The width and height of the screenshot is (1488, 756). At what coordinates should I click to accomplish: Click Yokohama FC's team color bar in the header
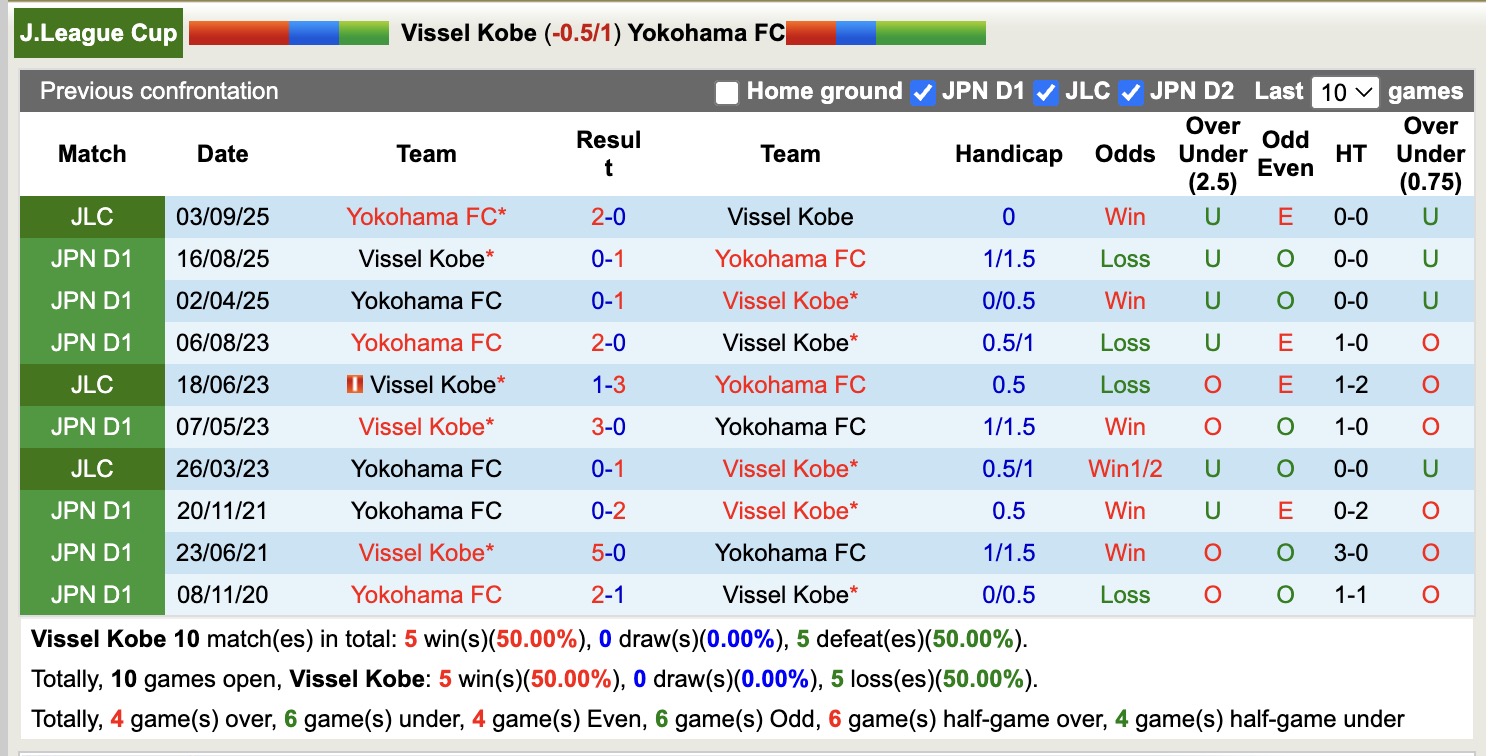point(885,32)
